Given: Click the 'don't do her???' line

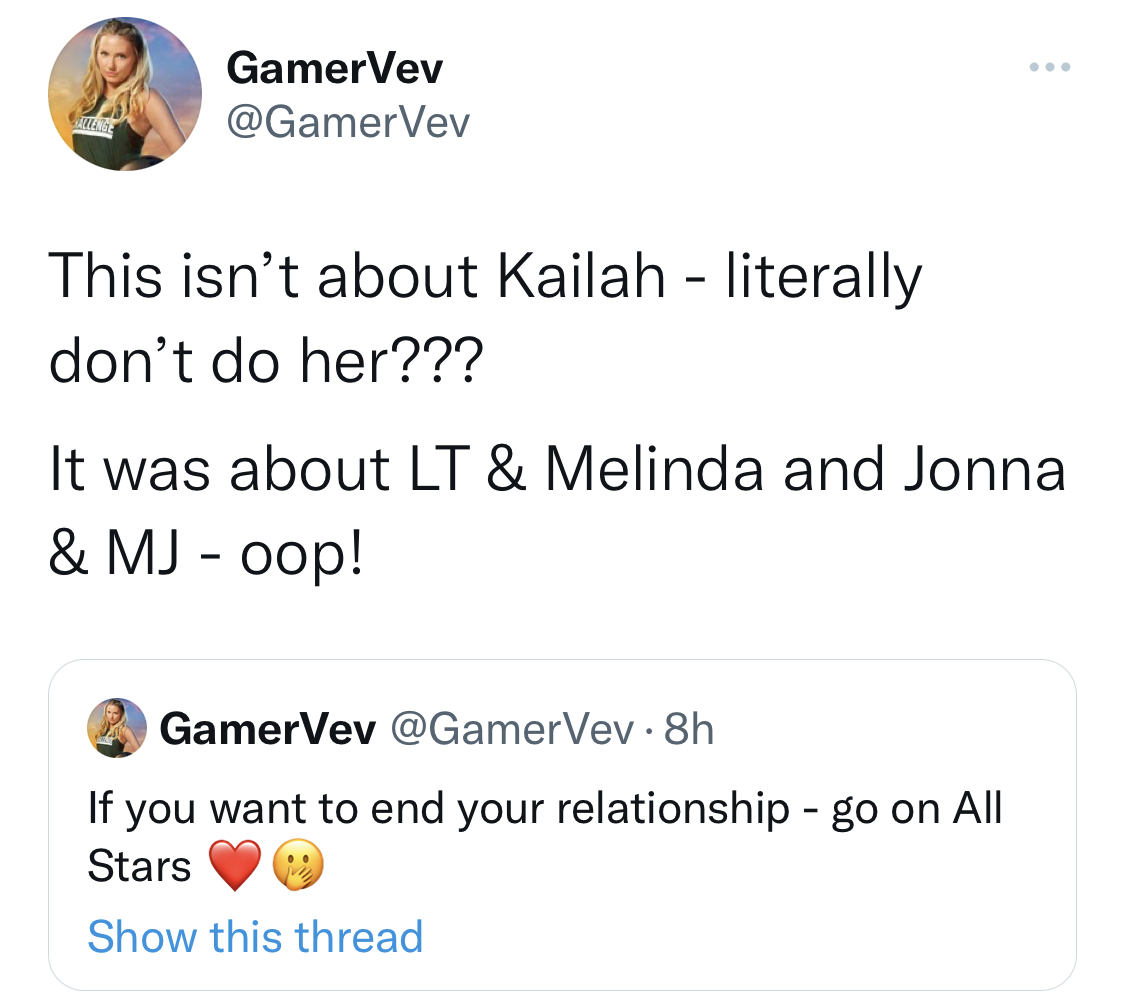Looking at the screenshot, I should point(266,361).
